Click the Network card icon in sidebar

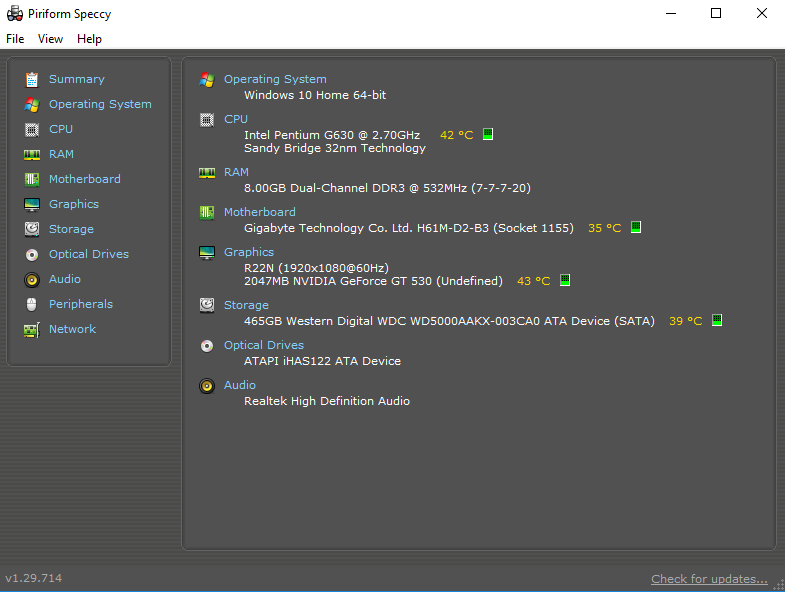[32, 330]
